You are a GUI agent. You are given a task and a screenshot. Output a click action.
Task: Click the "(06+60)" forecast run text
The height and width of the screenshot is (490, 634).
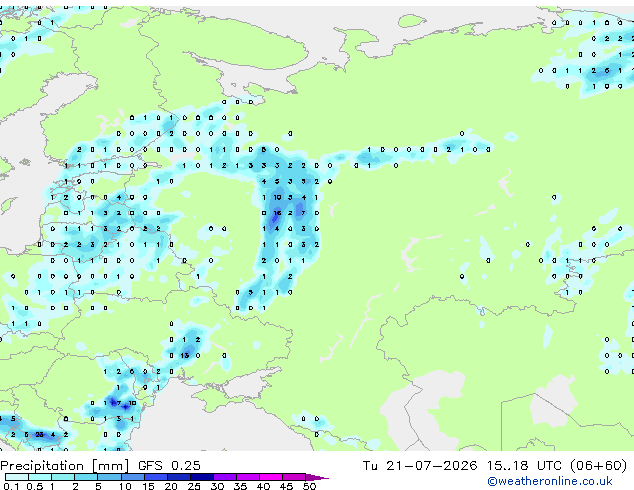[598, 466]
